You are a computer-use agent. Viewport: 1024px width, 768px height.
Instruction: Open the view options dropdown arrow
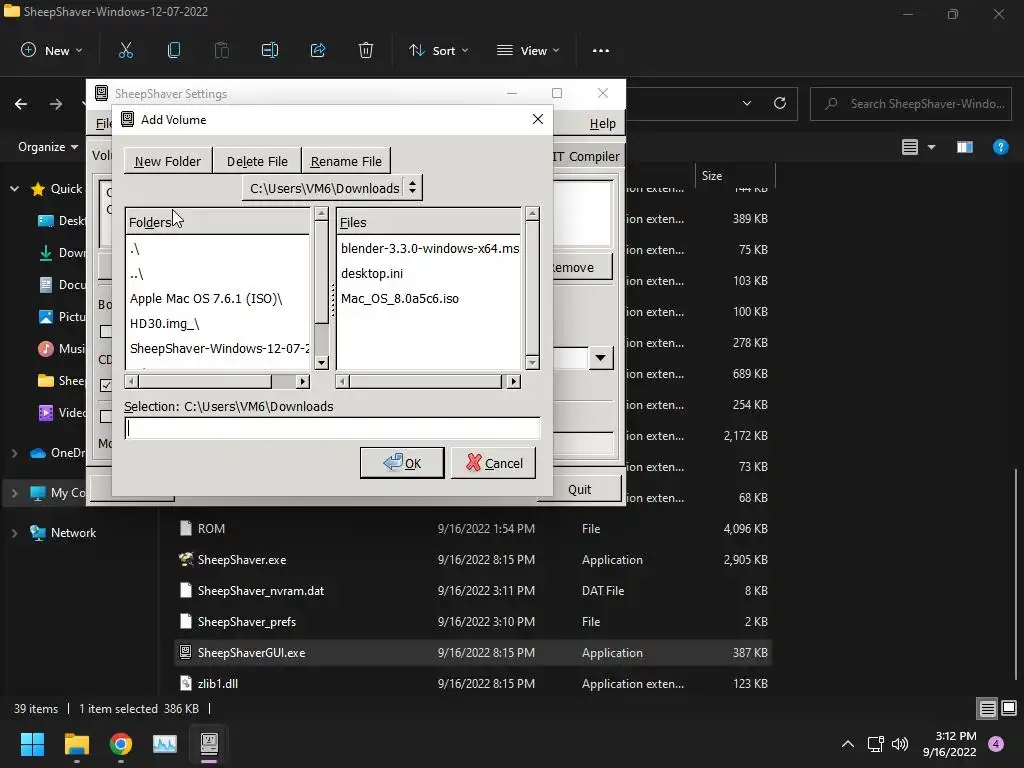click(x=931, y=147)
